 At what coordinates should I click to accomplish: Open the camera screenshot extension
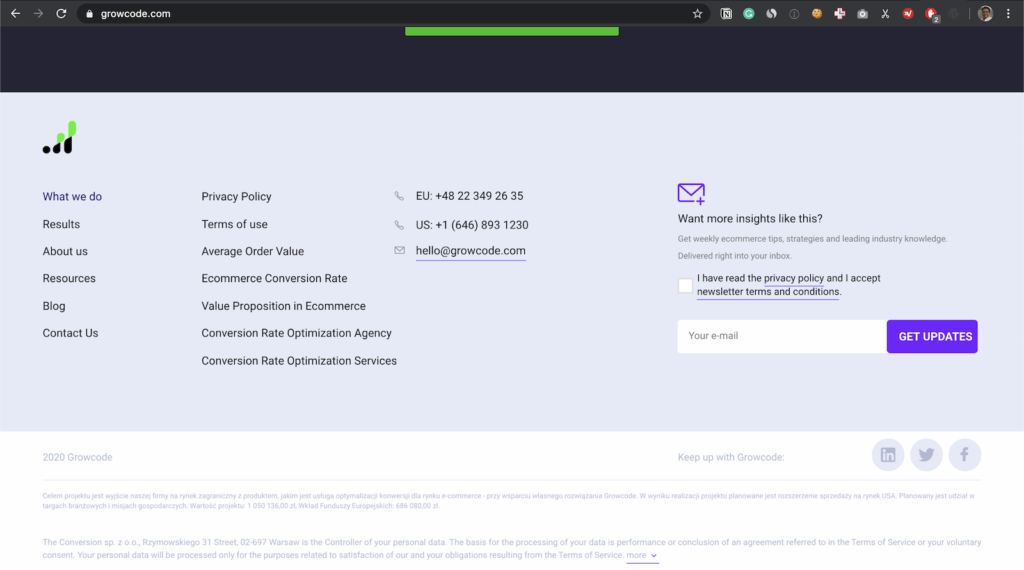pyautogui.click(x=863, y=14)
